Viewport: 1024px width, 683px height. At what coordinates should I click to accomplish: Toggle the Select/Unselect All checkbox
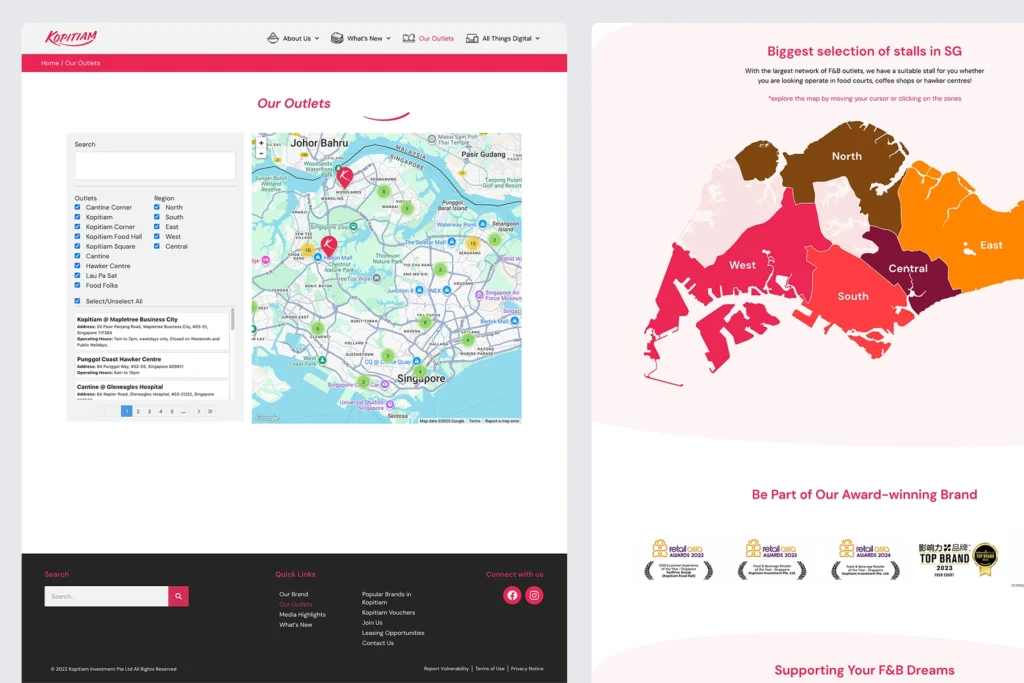(78, 301)
